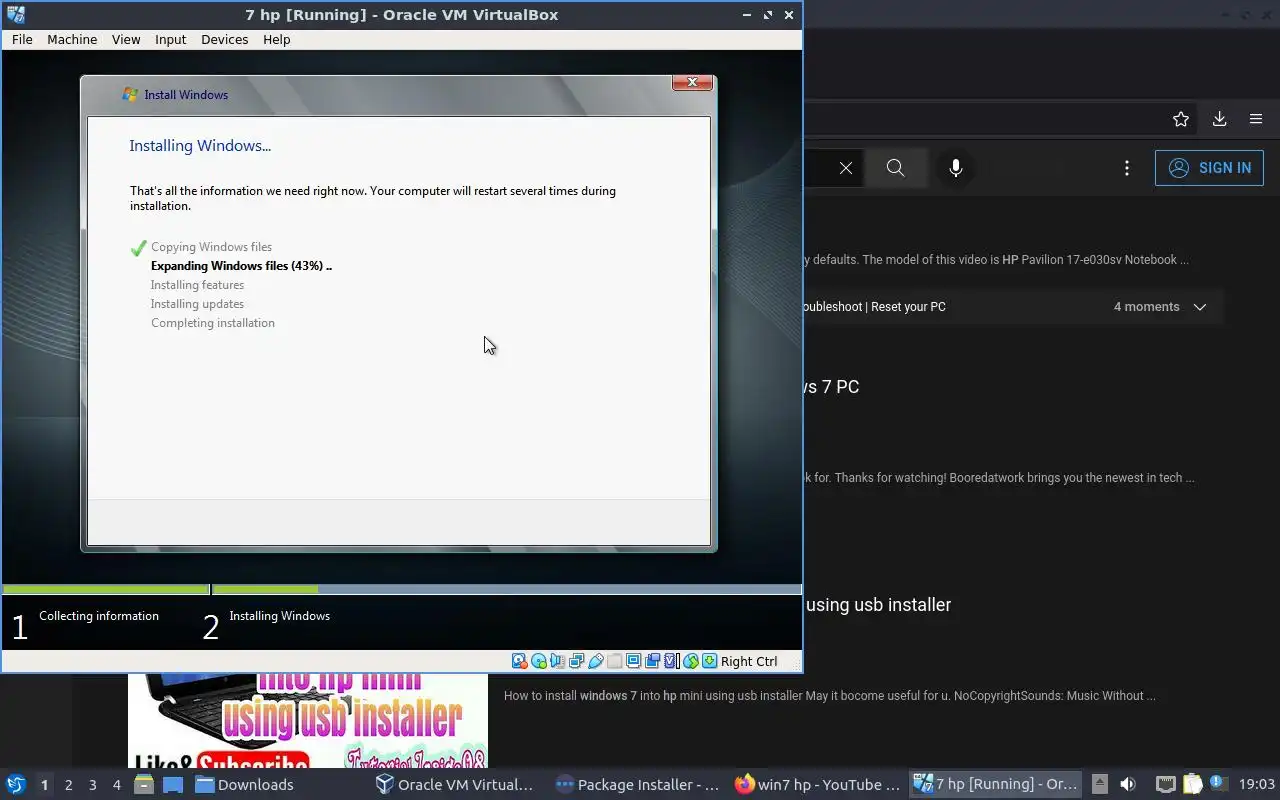Image resolution: width=1280 pixels, height=800 pixels.
Task: Click the recording status icon
Action: coord(652,661)
